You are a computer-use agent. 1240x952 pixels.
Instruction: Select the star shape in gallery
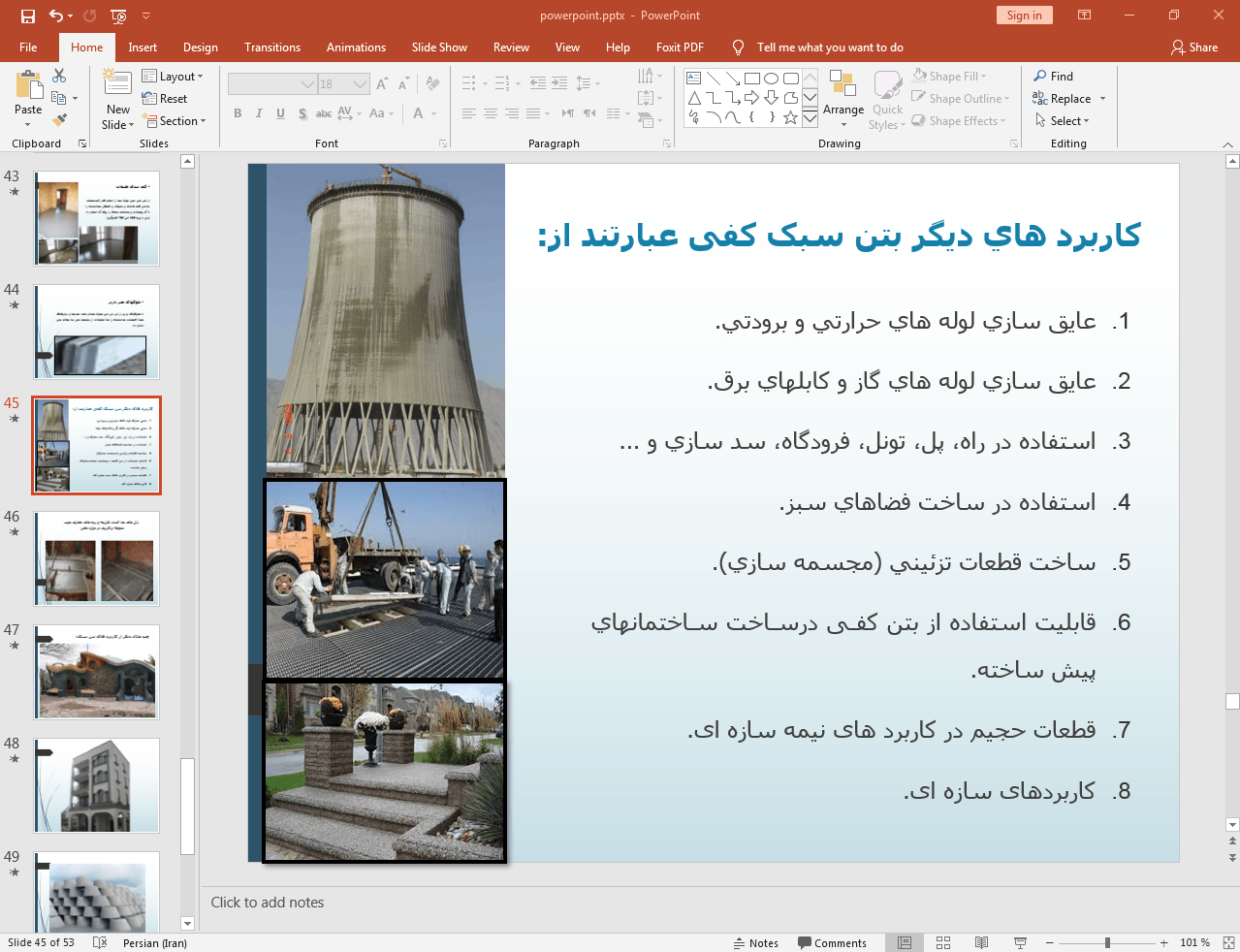click(791, 117)
